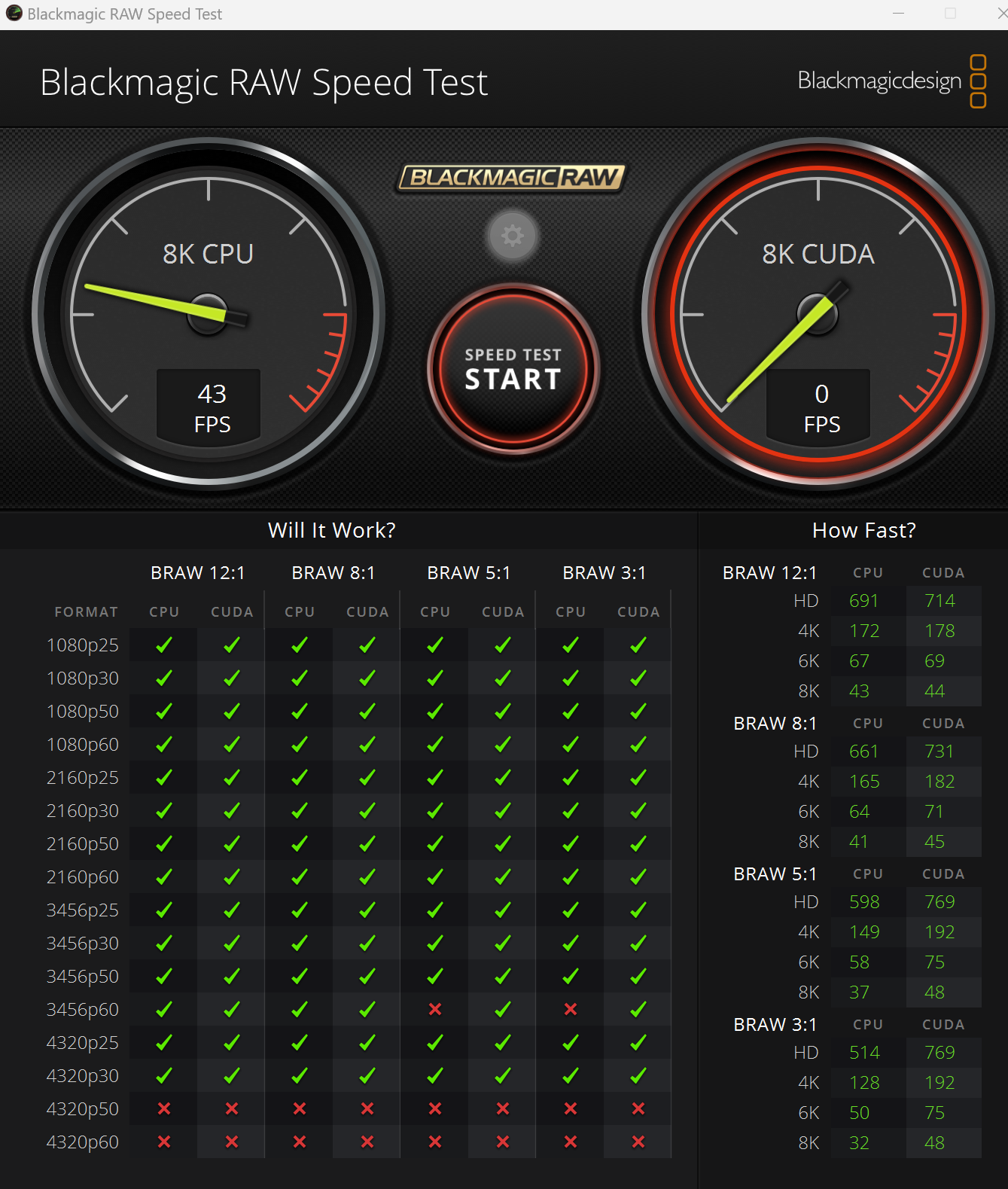The image size is (1008, 1189).
Task: Click the checkmark for 3456p50 BRAW 8:1 CPU
Action: click(300, 976)
